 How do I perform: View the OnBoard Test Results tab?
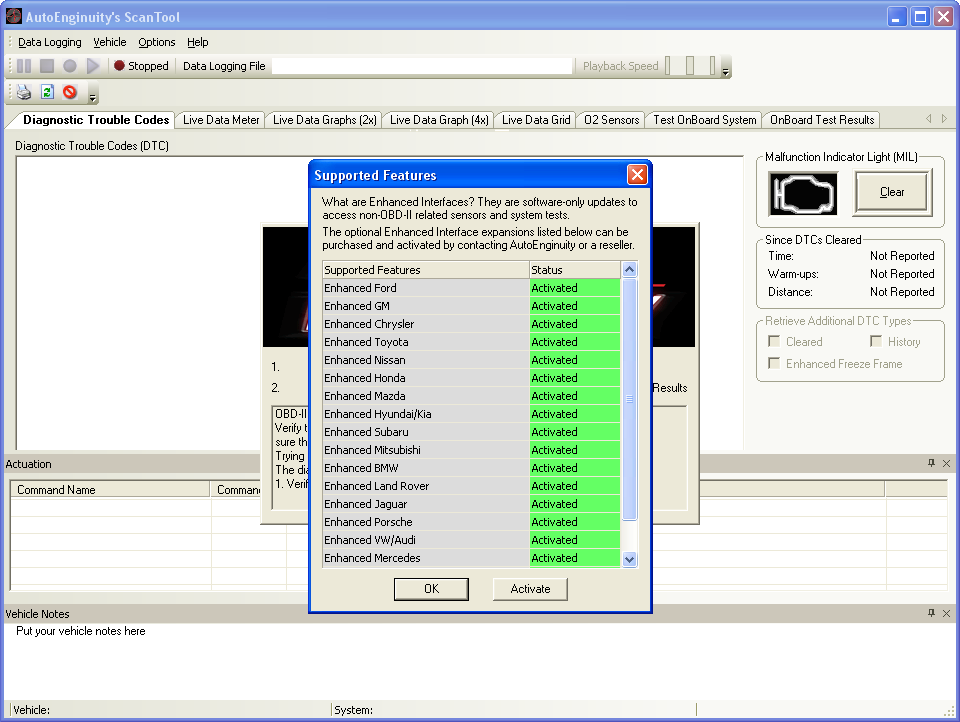point(822,120)
